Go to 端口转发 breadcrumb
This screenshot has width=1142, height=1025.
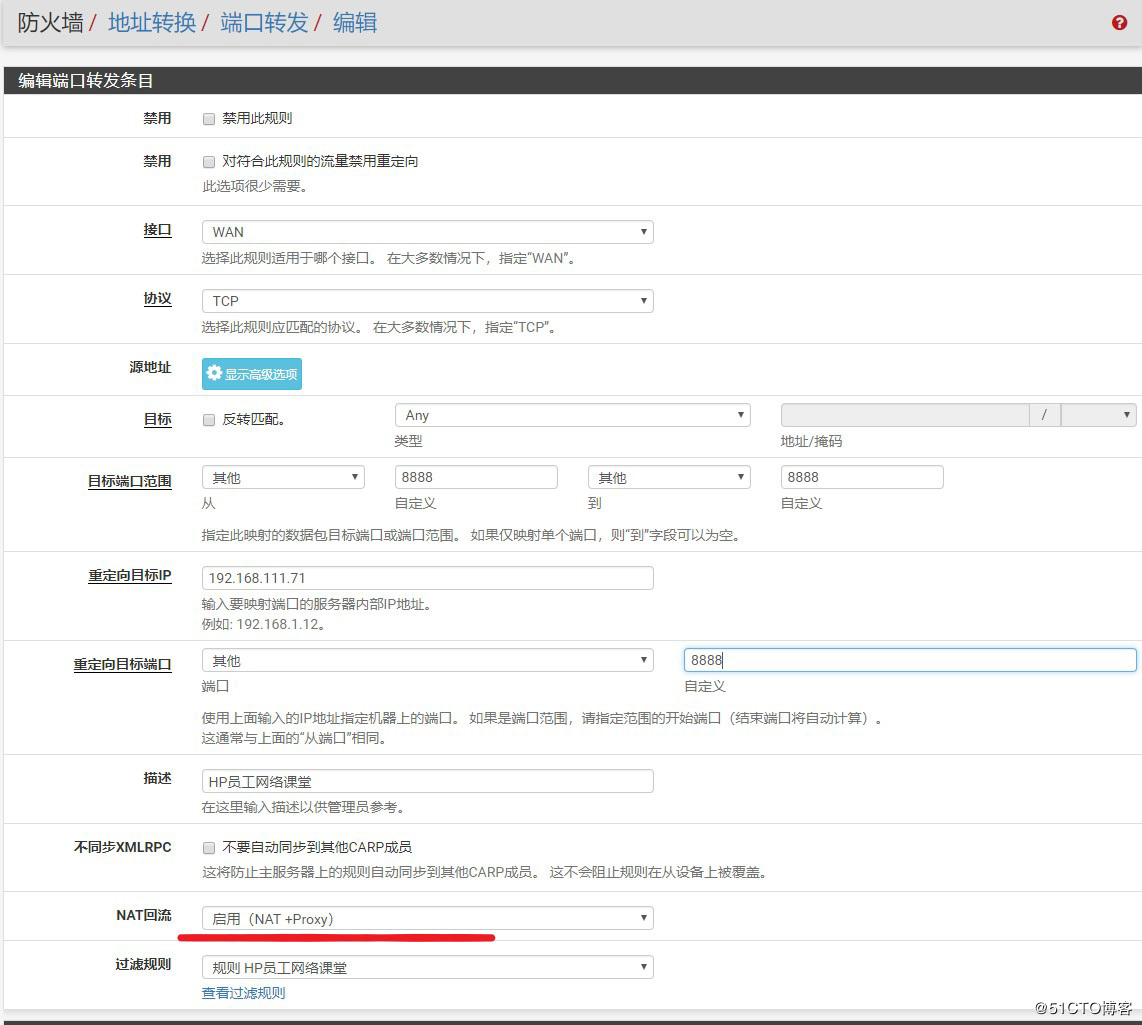tap(264, 23)
